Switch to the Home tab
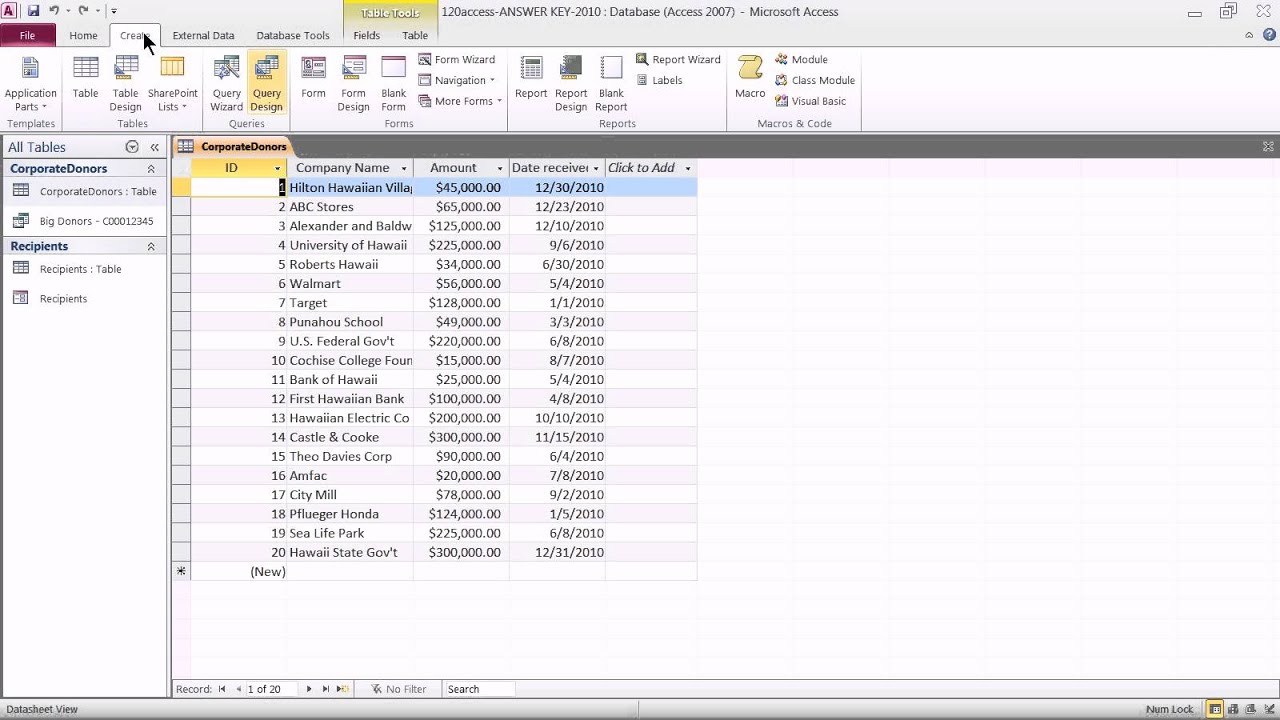The width and height of the screenshot is (1280, 720). pyautogui.click(x=83, y=35)
